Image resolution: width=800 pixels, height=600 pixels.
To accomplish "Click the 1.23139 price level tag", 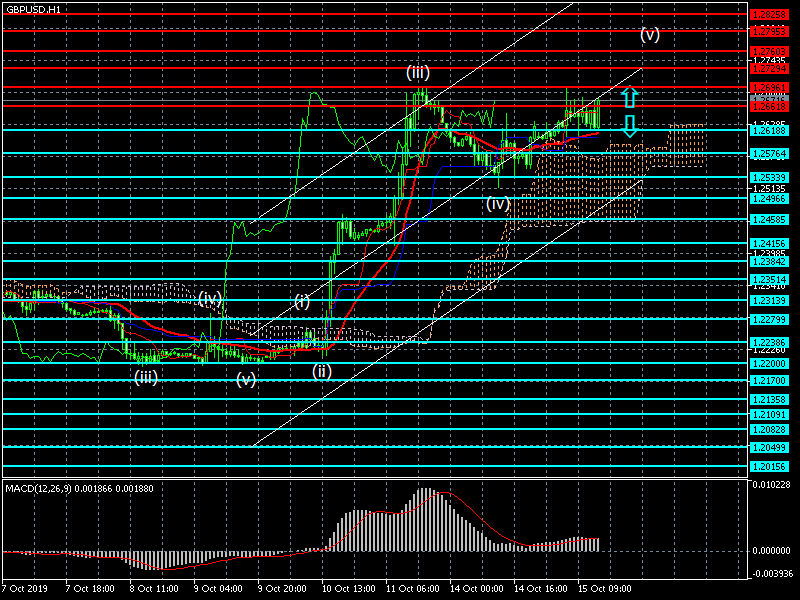I will click(769, 301).
